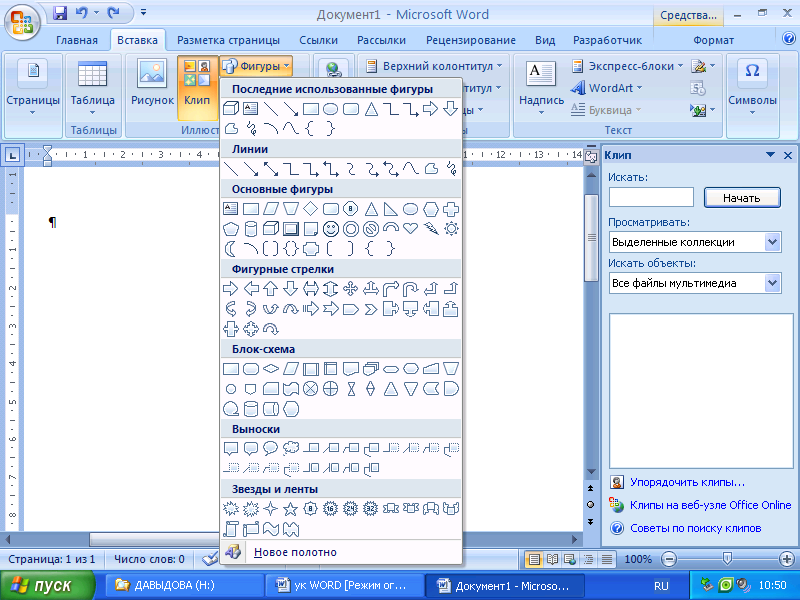This screenshot has height=600, width=800.
Task: Select the smiley face shape
Action: [x=331, y=229]
